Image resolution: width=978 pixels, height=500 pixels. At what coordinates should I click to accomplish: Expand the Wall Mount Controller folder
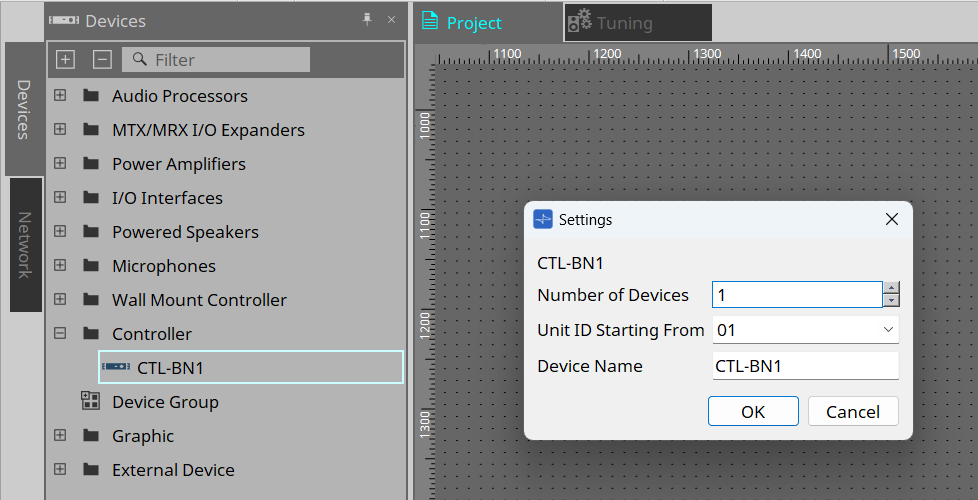60,299
